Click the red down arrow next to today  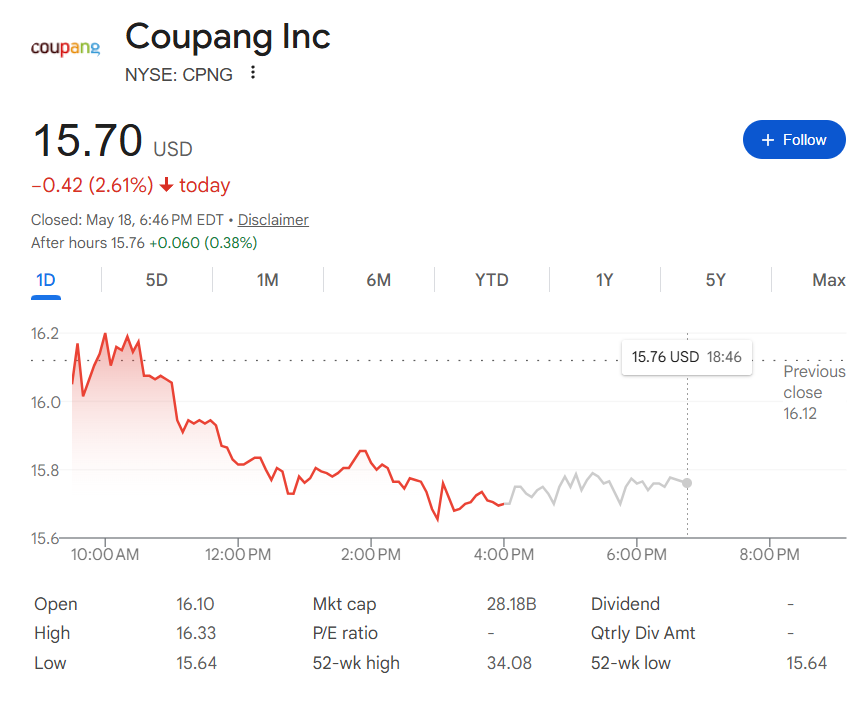(166, 185)
